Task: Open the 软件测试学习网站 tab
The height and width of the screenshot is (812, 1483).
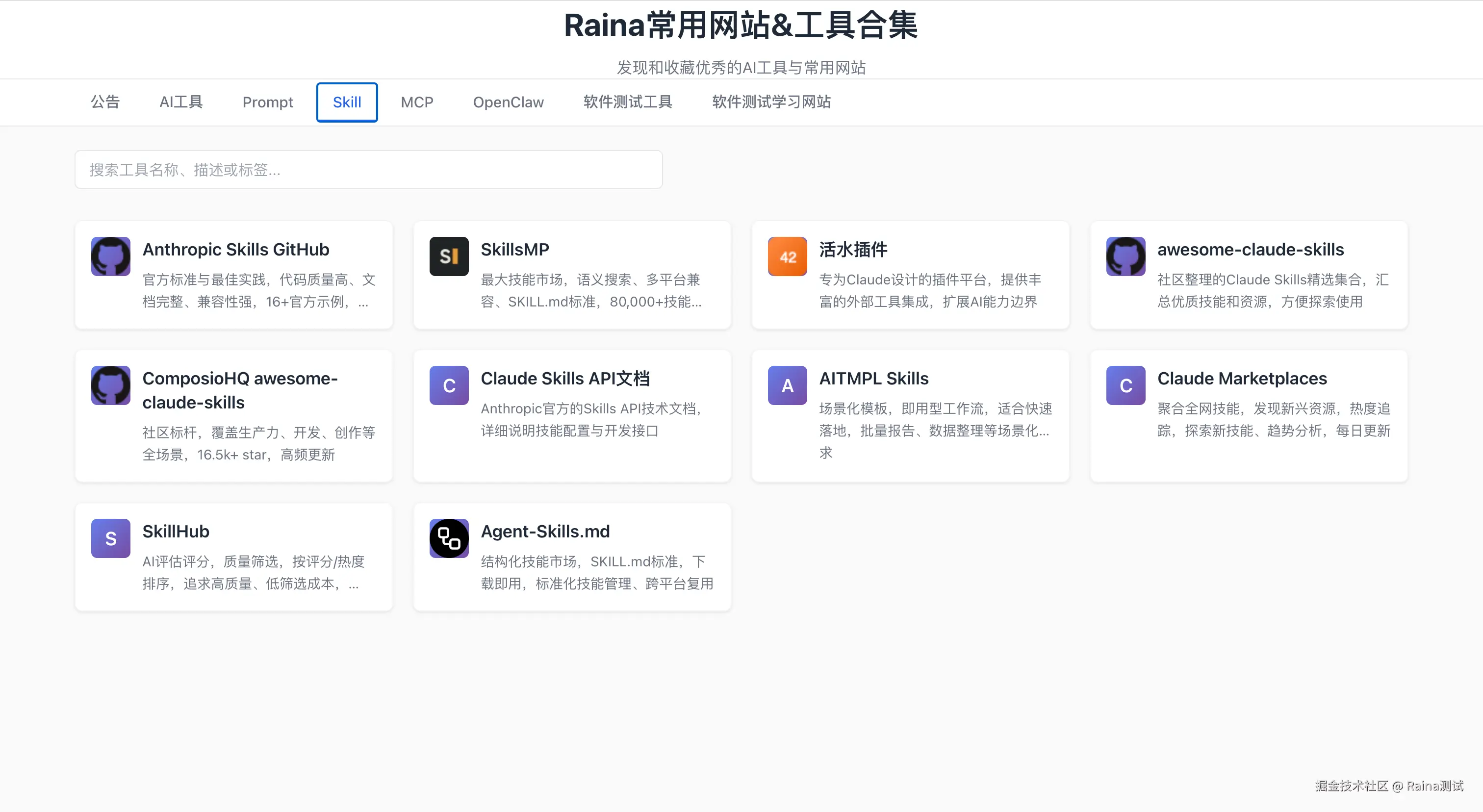Action: [771, 102]
